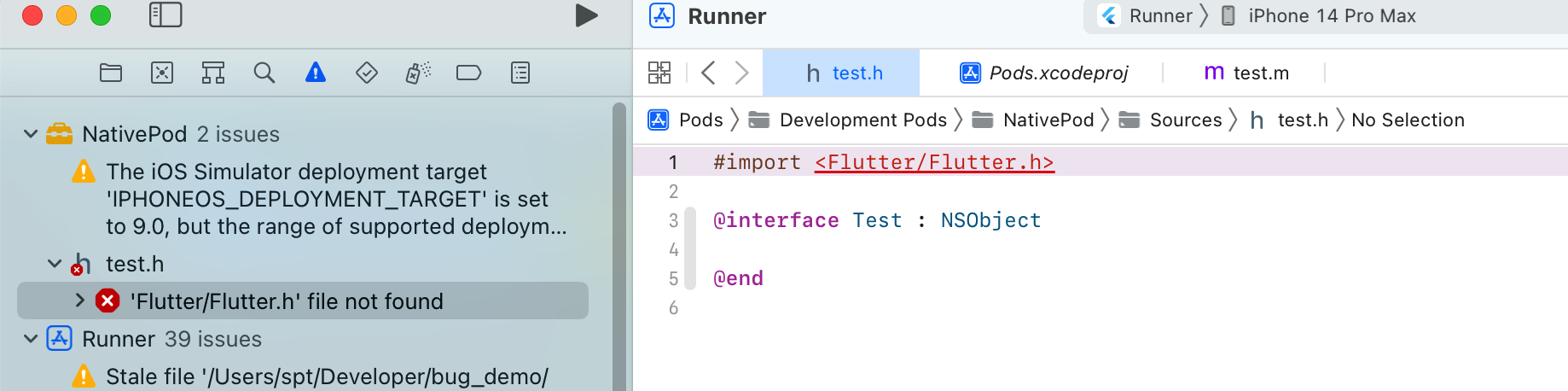1568x391 pixels.
Task: Open the Symbol navigator
Action: [213, 73]
